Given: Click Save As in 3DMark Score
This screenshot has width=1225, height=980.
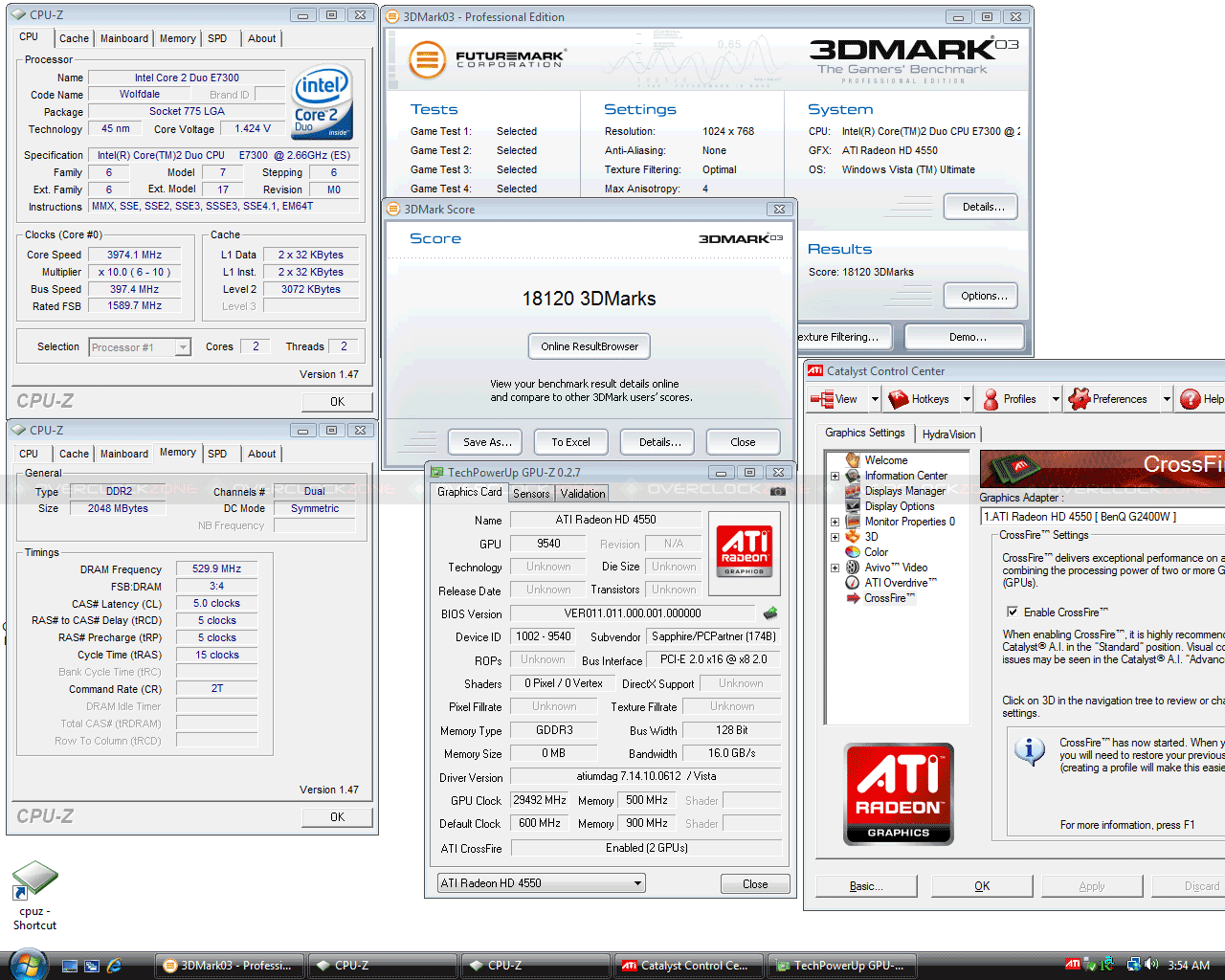Looking at the screenshot, I should [487, 442].
